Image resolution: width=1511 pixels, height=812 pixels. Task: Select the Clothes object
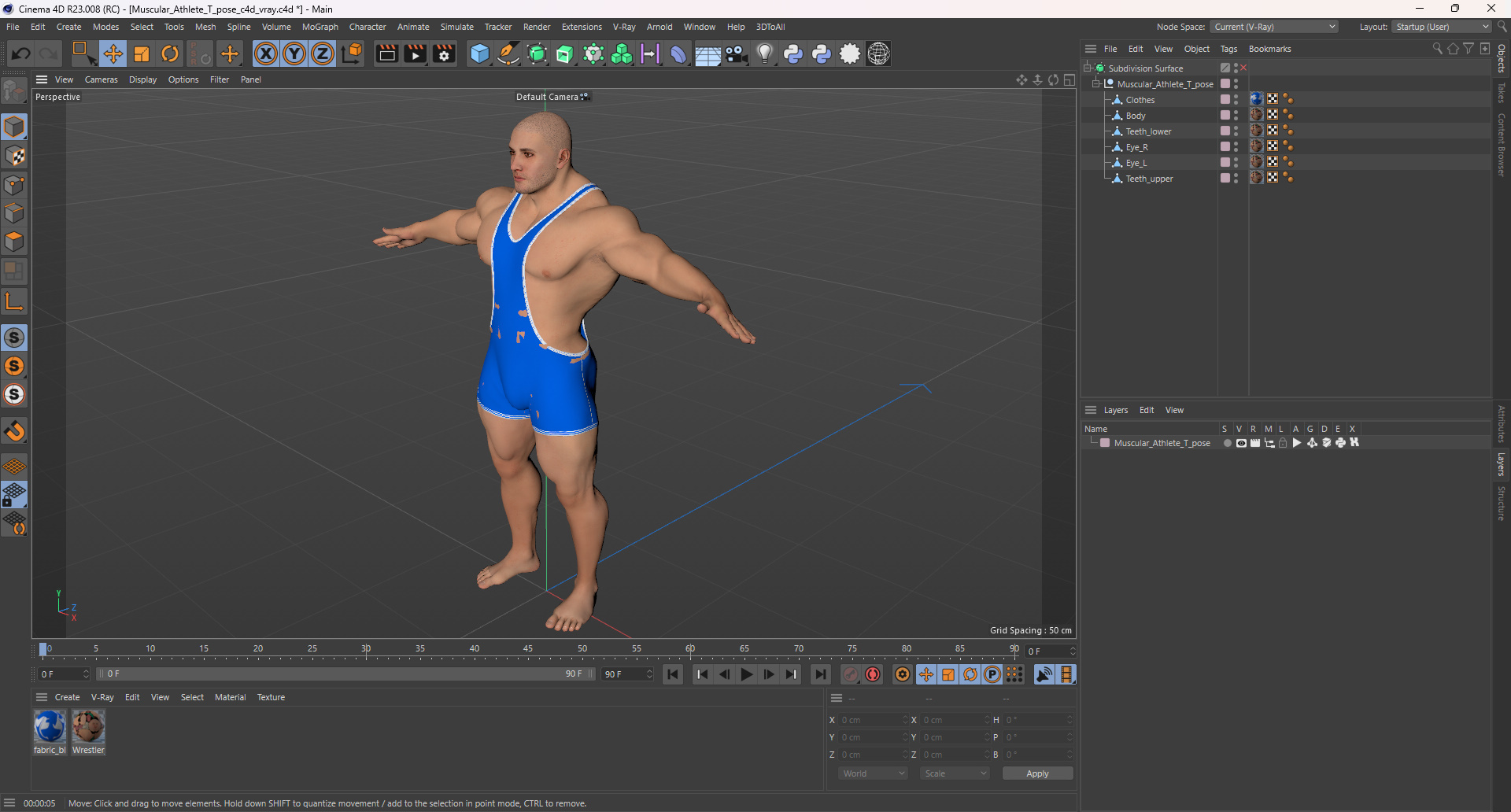click(1140, 100)
